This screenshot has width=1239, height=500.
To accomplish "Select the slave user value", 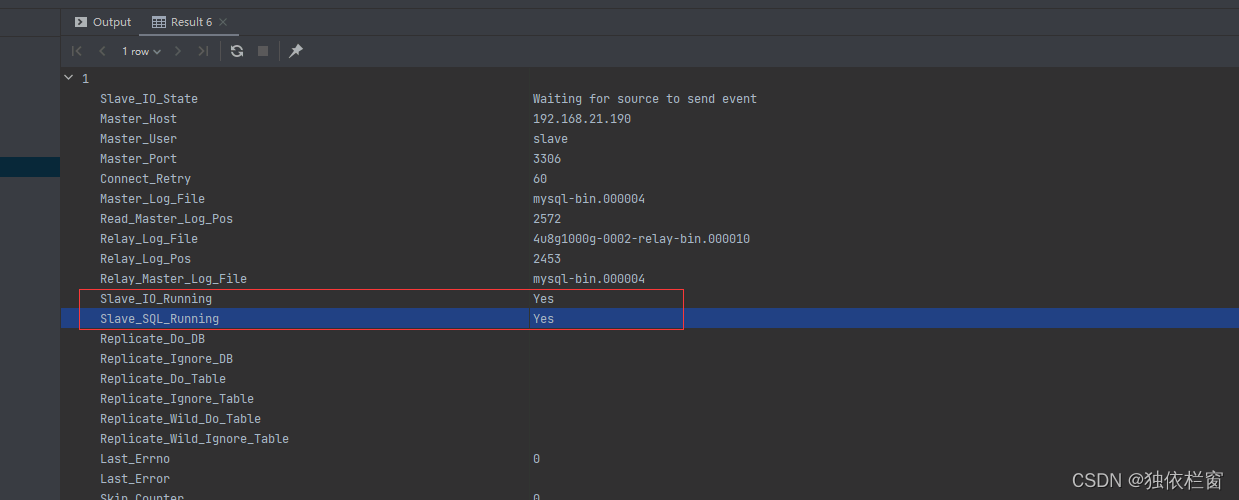I will 551,139.
